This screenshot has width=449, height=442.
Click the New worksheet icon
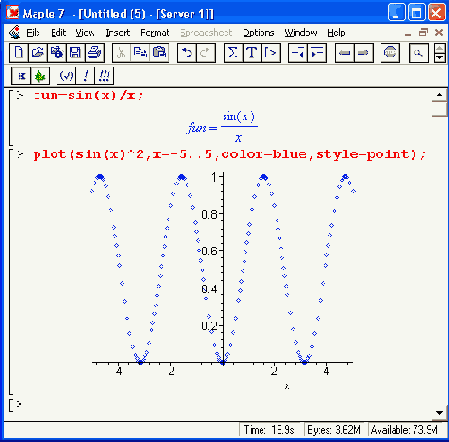19,53
